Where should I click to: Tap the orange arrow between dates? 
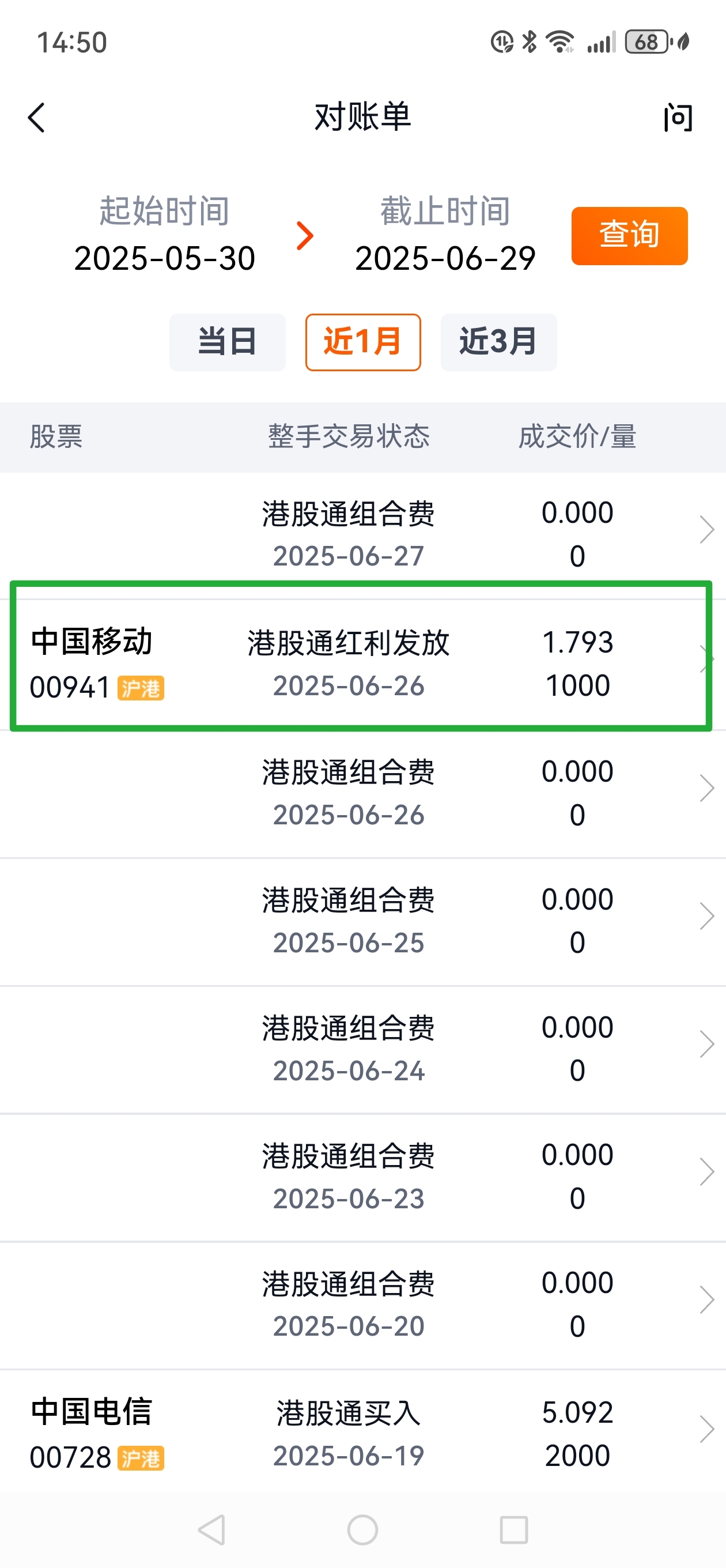(304, 236)
